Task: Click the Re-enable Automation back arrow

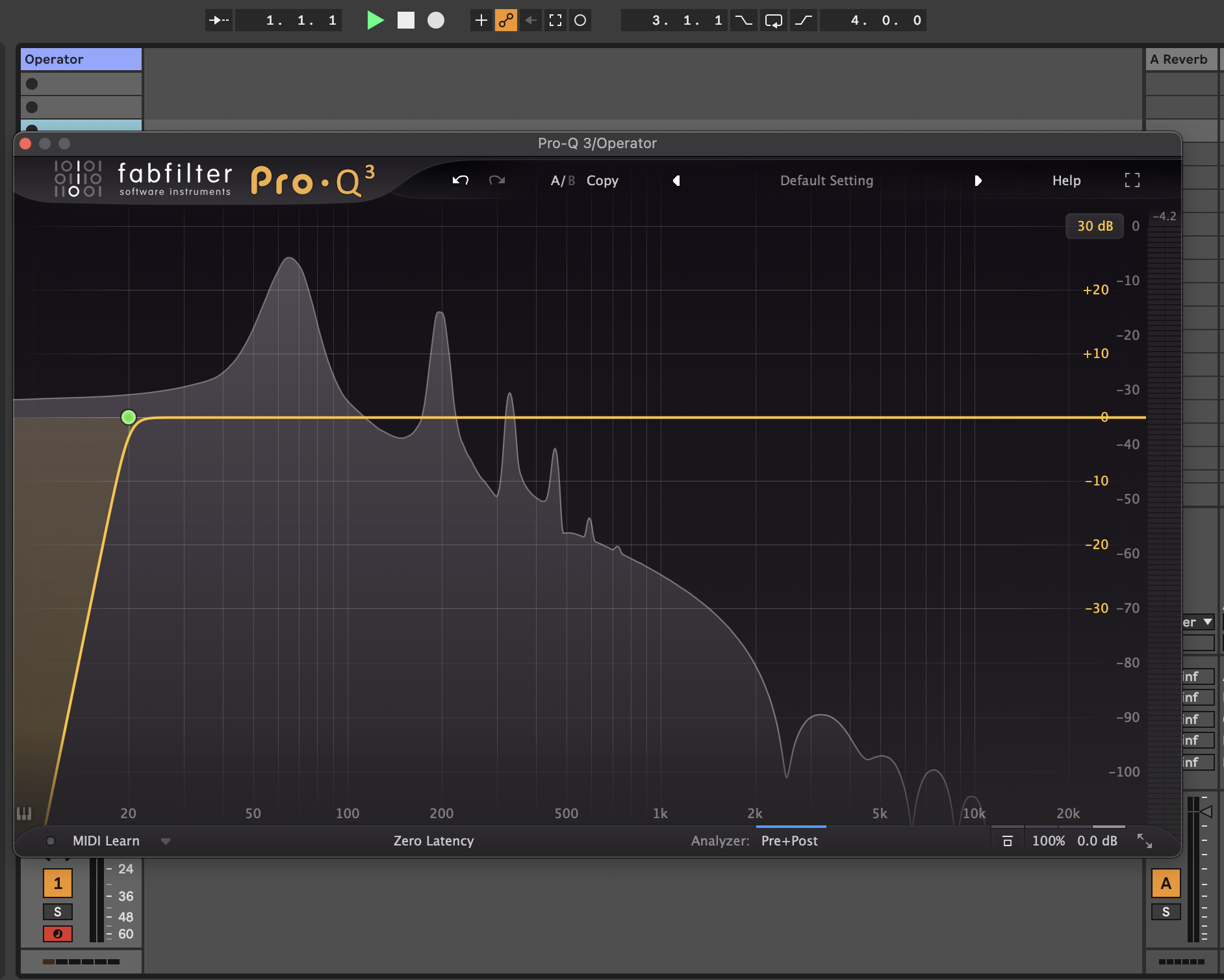Action: click(531, 20)
